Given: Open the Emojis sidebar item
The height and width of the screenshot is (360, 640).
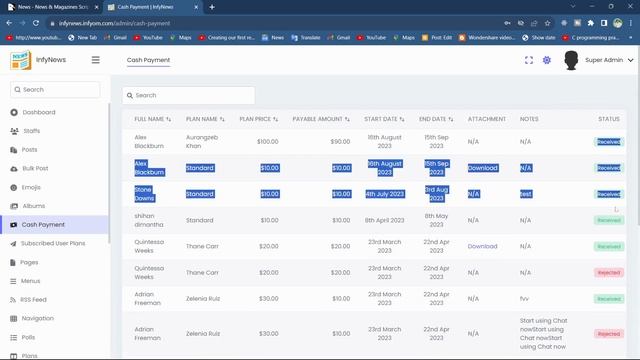Looking at the screenshot, I should 25,187.
